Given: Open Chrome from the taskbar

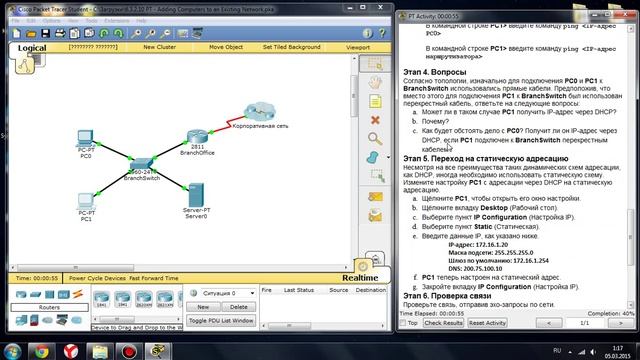Looking at the screenshot, I should pos(42,351).
